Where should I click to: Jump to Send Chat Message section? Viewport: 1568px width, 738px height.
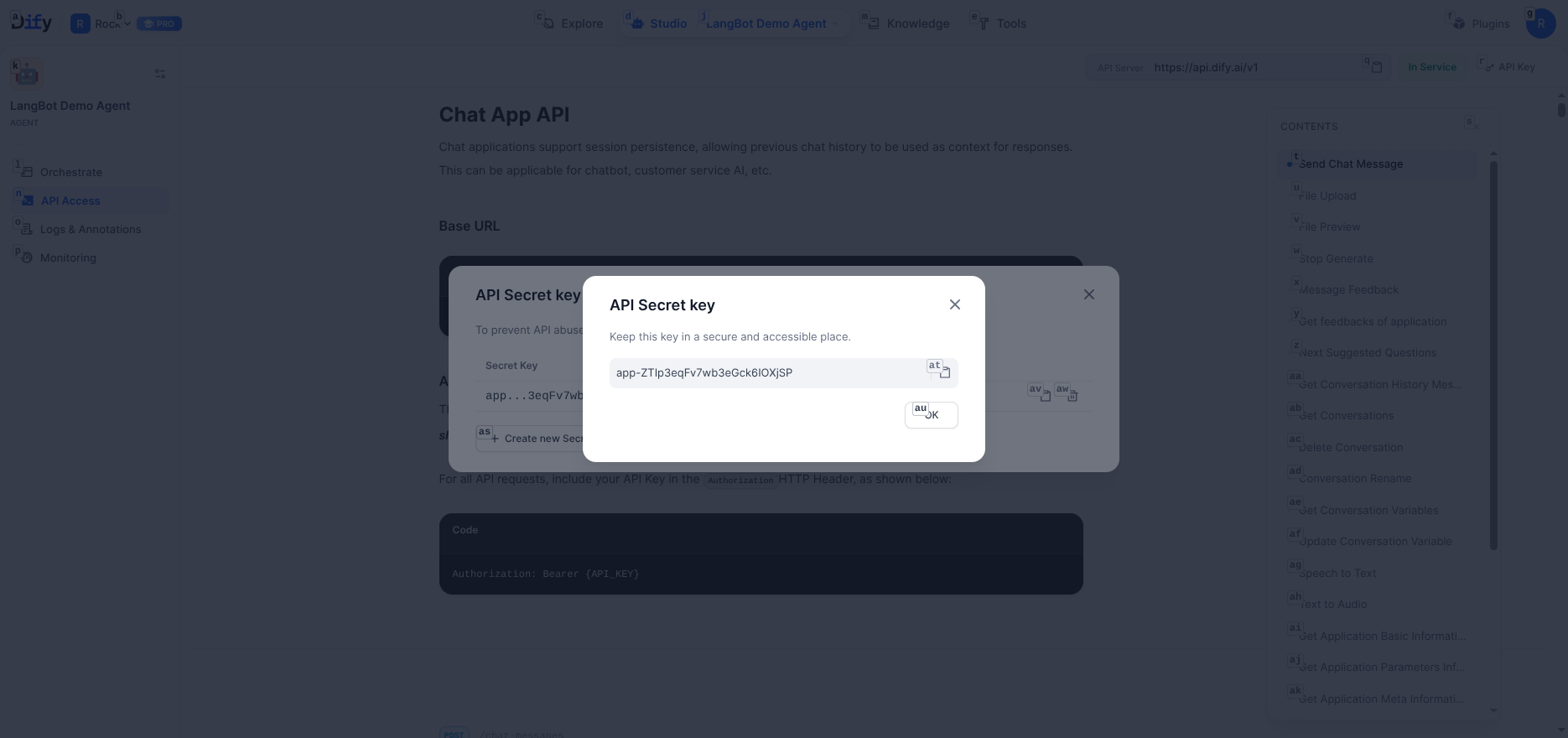[x=1350, y=164]
